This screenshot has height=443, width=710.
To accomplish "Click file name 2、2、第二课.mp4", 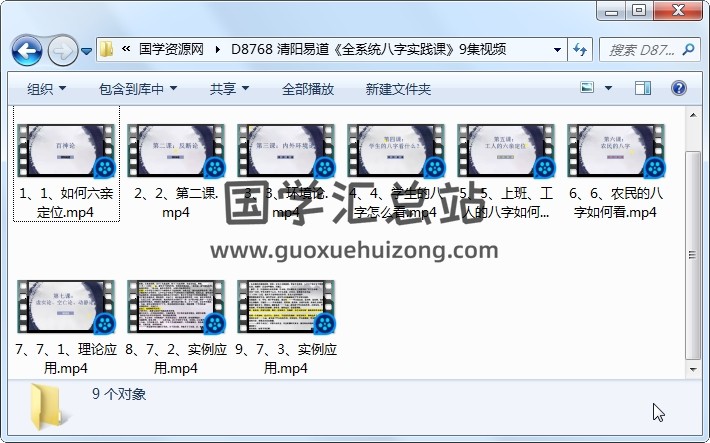I will coord(176,202).
